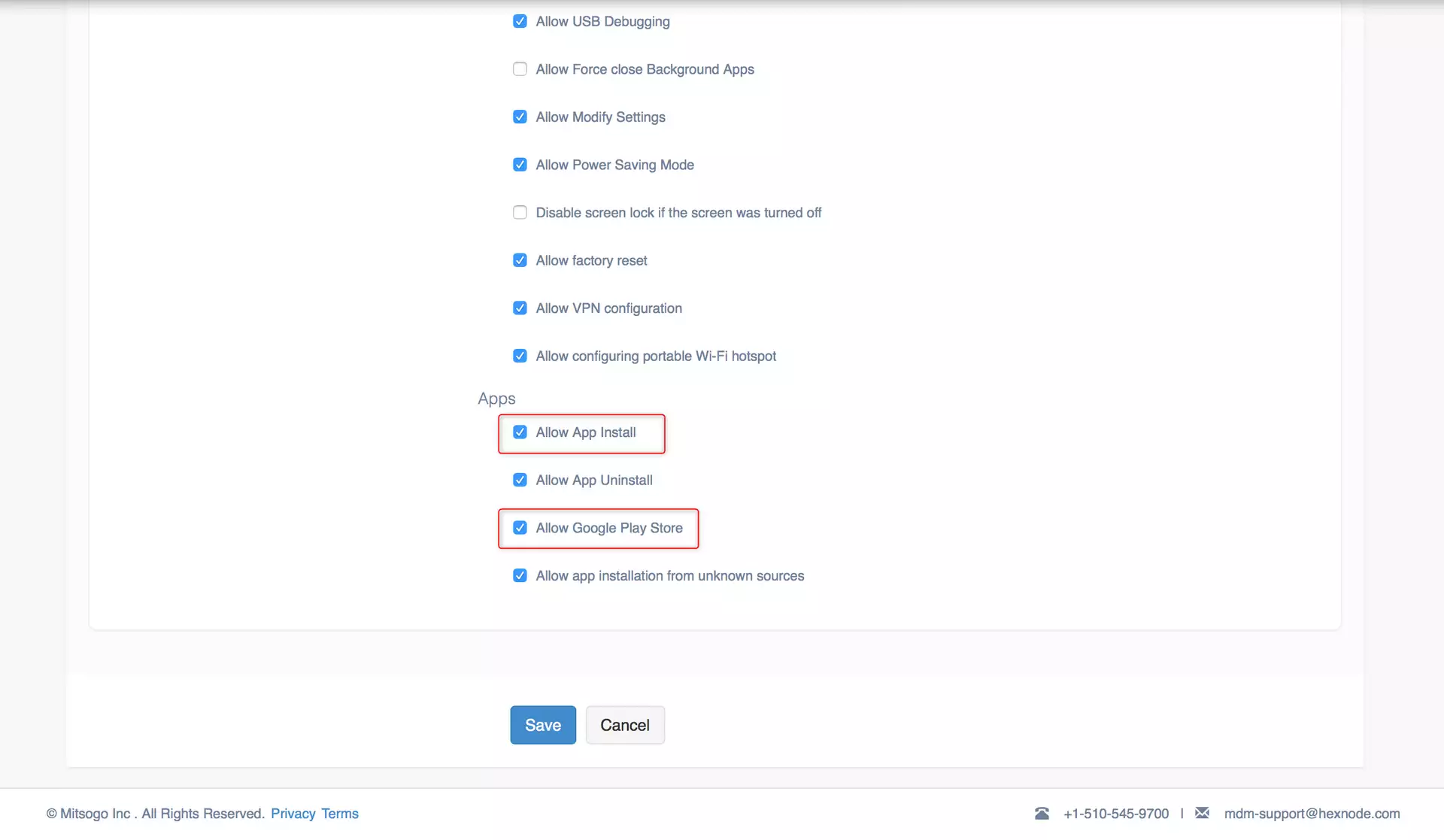The image size is (1444, 840).
Task: Toggle Allow Modify Settings checkbox
Action: click(520, 117)
